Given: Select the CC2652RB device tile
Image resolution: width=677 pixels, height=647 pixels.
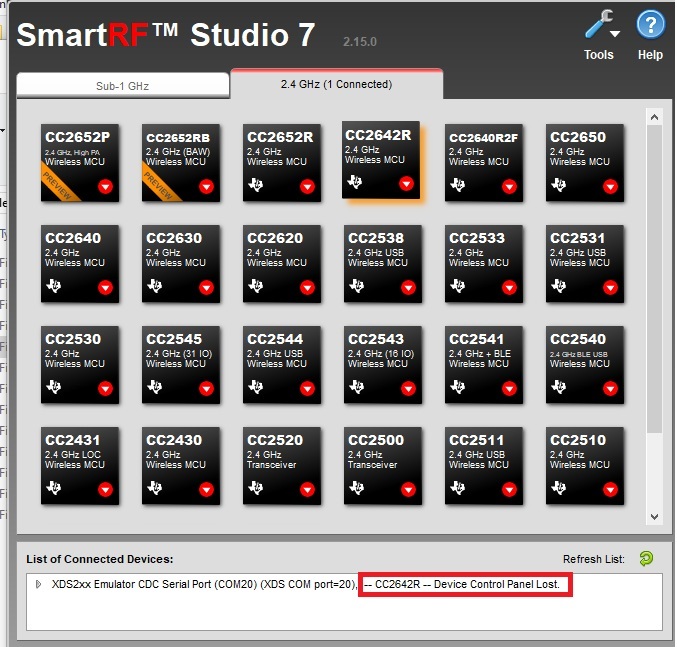Looking at the screenshot, I should click(181, 163).
